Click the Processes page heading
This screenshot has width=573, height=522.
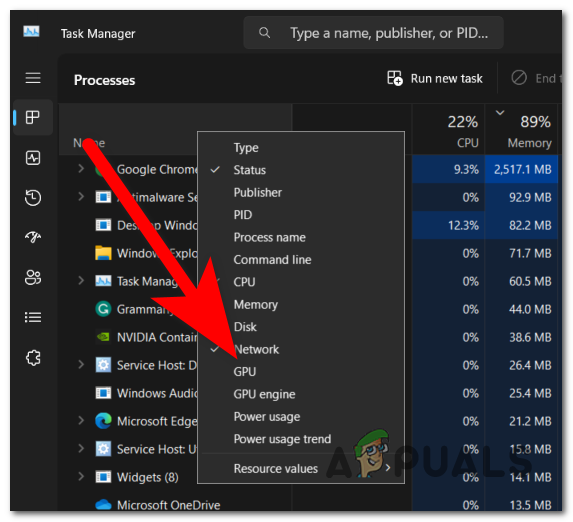pos(105,80)
